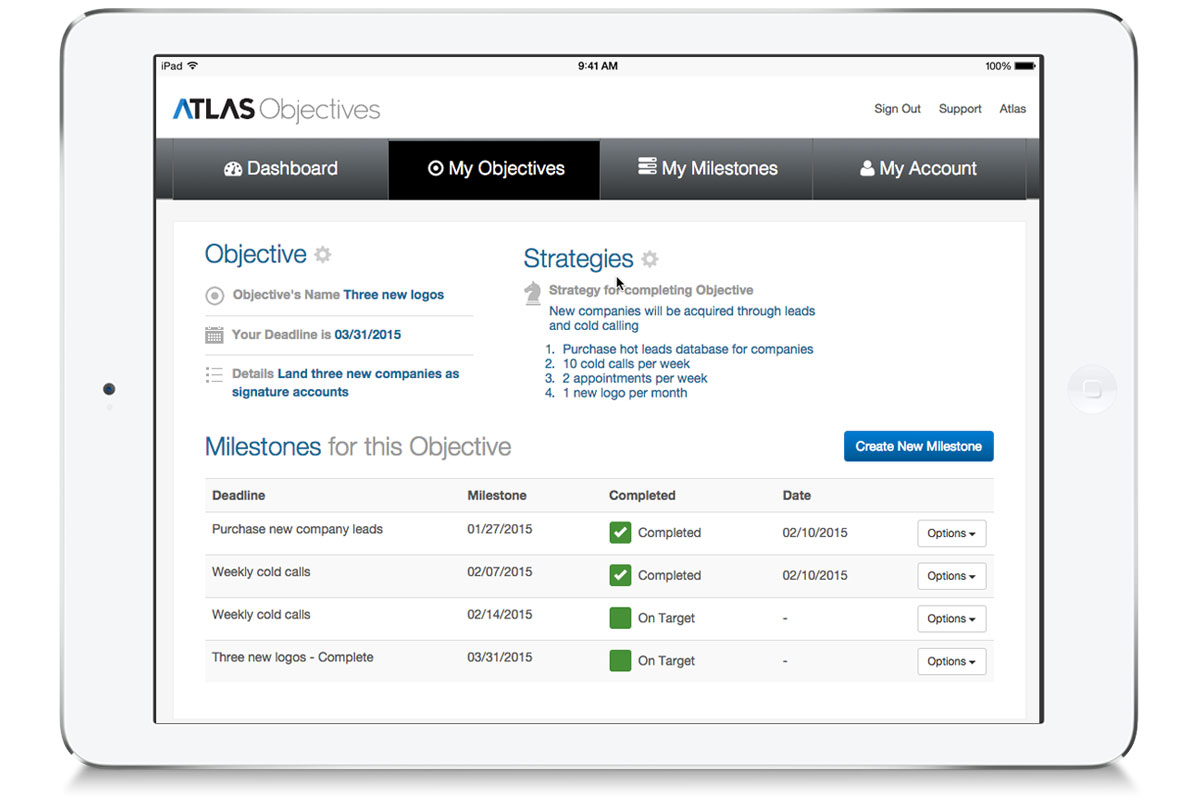Open the Support page

pos(959,109)
